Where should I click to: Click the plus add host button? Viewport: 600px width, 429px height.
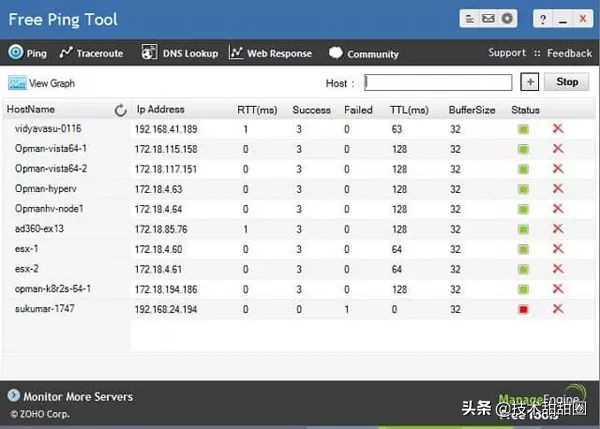(x=530, y=82)
